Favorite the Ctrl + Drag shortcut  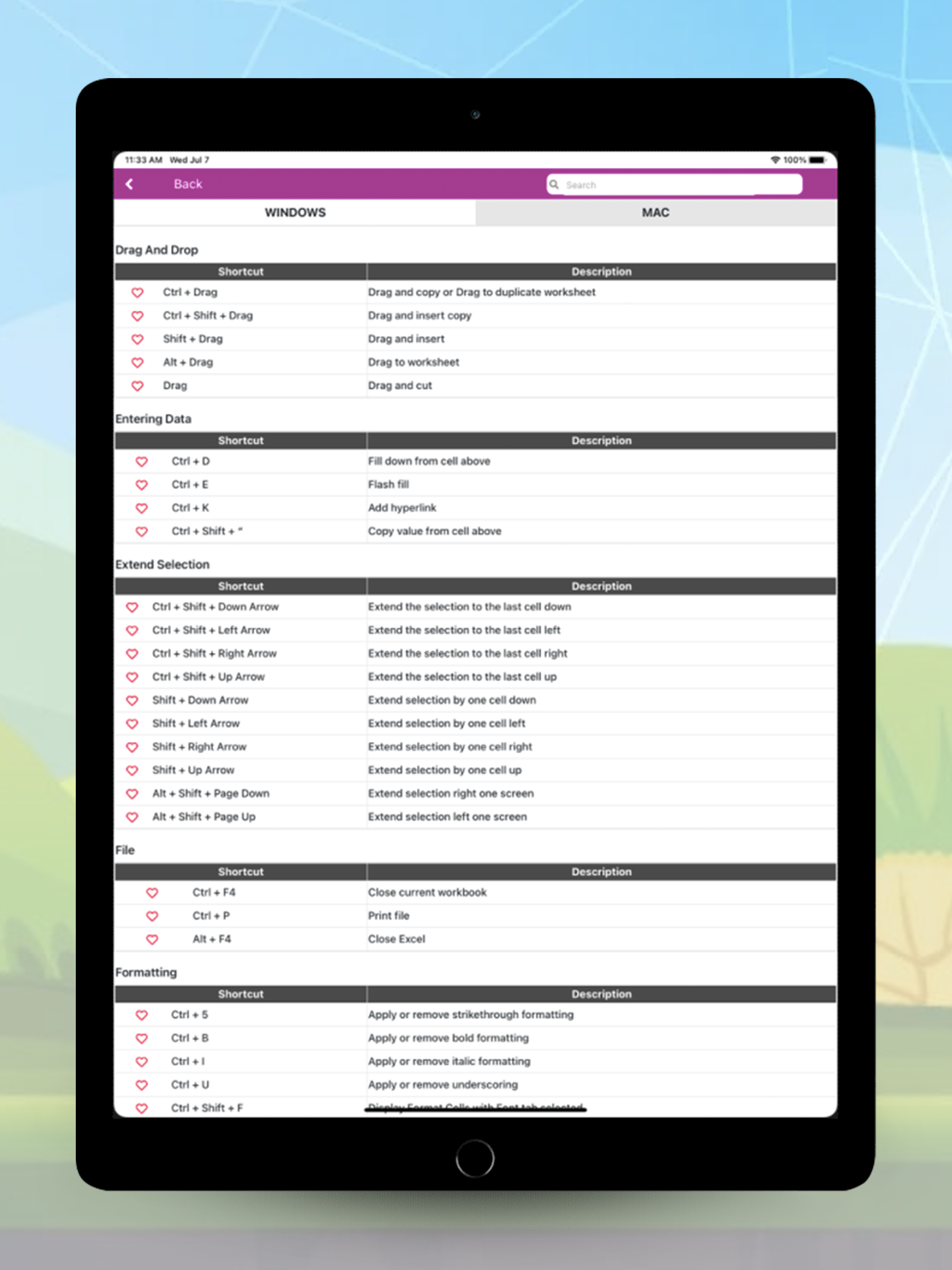click(x=138, y=293)
